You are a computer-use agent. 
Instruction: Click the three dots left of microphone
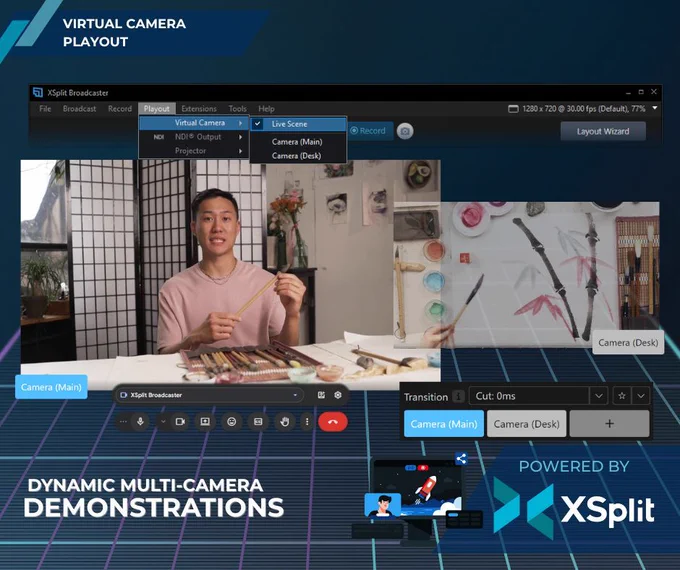pyautogui.click(x=123, y=422)
